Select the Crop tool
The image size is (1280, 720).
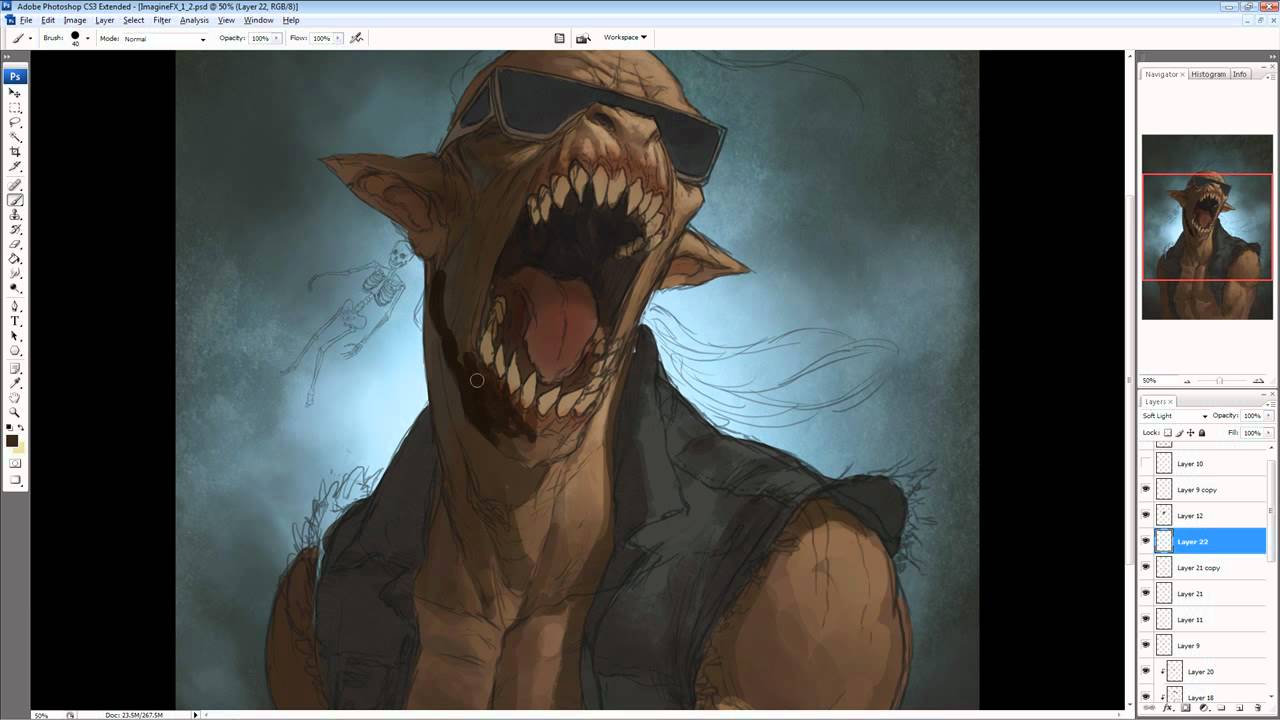tap(15, 152)
